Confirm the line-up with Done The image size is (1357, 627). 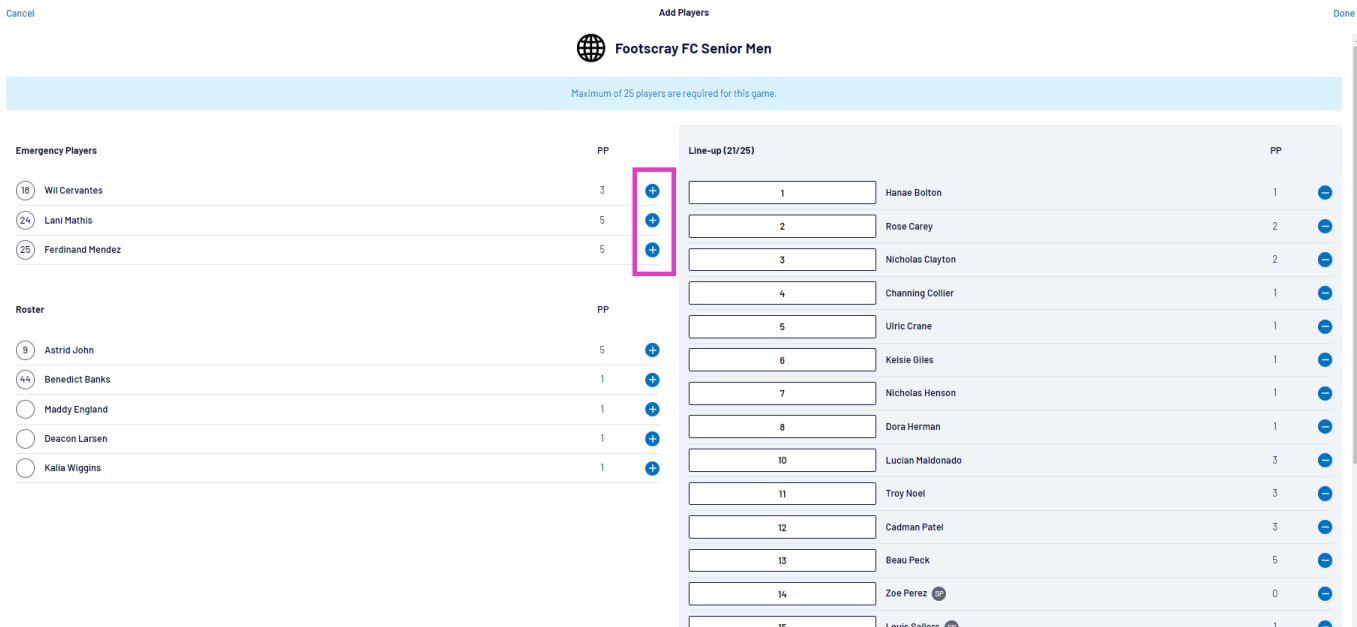tap(1343, 13)
